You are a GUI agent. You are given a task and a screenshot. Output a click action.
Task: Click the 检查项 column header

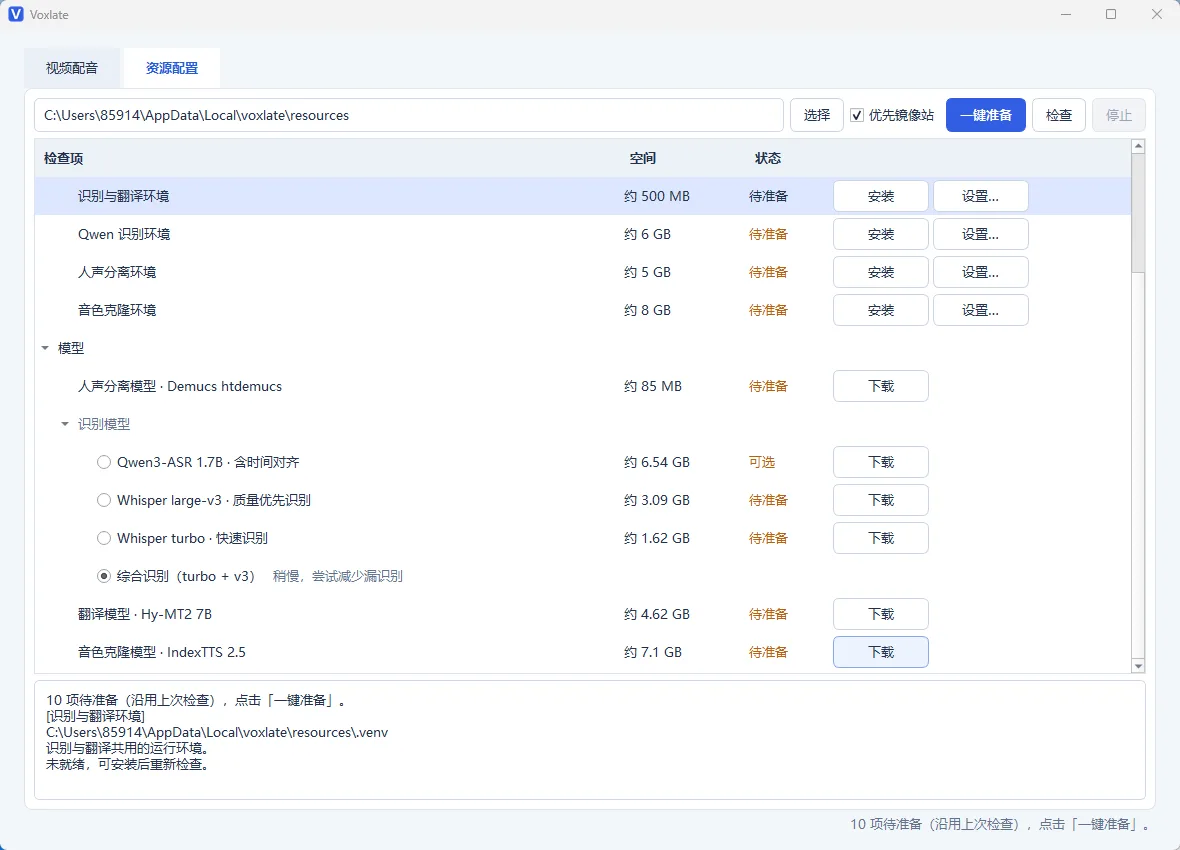63,158
